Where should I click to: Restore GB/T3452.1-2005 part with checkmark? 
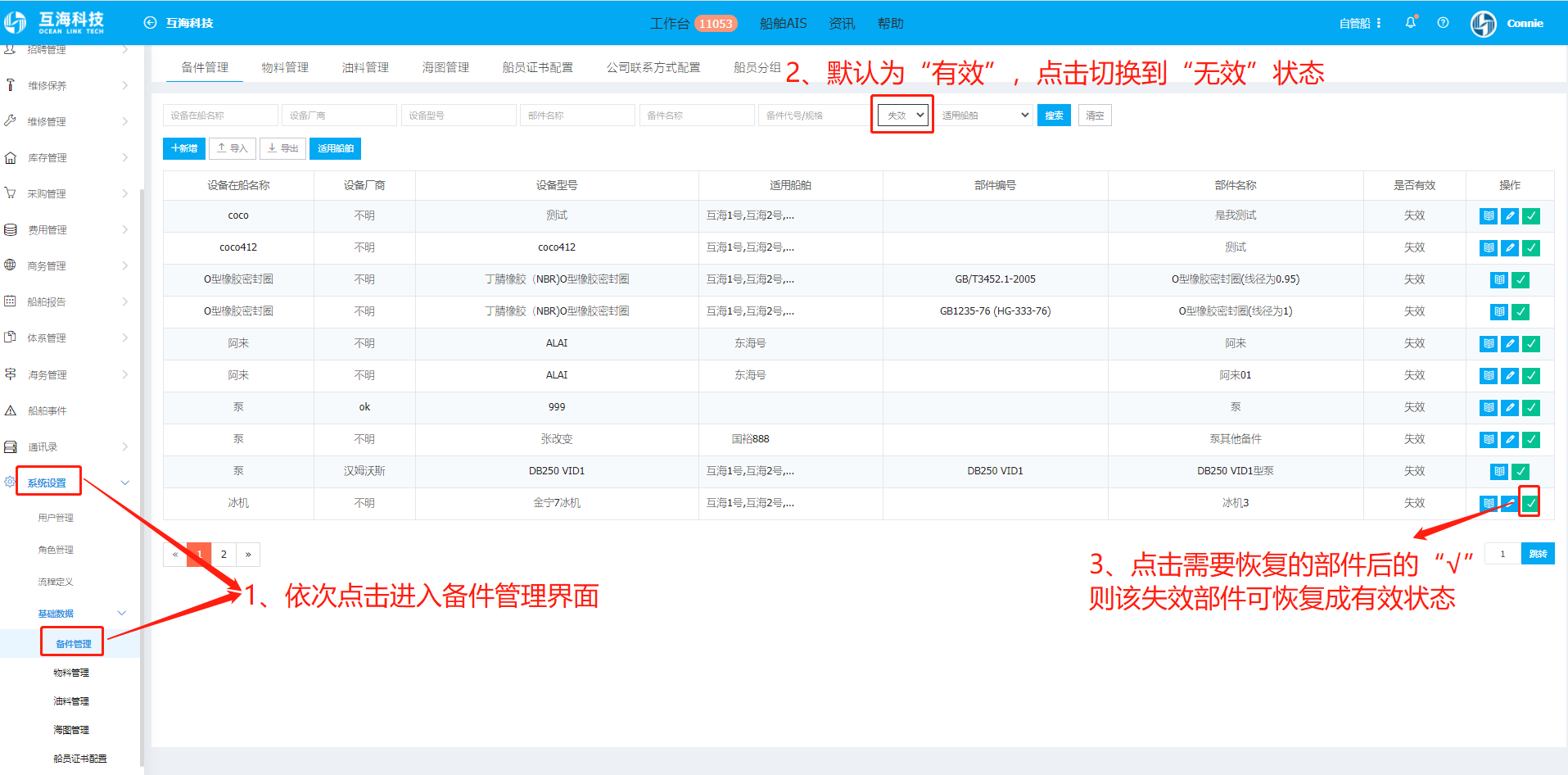[x=1521, y=280]
